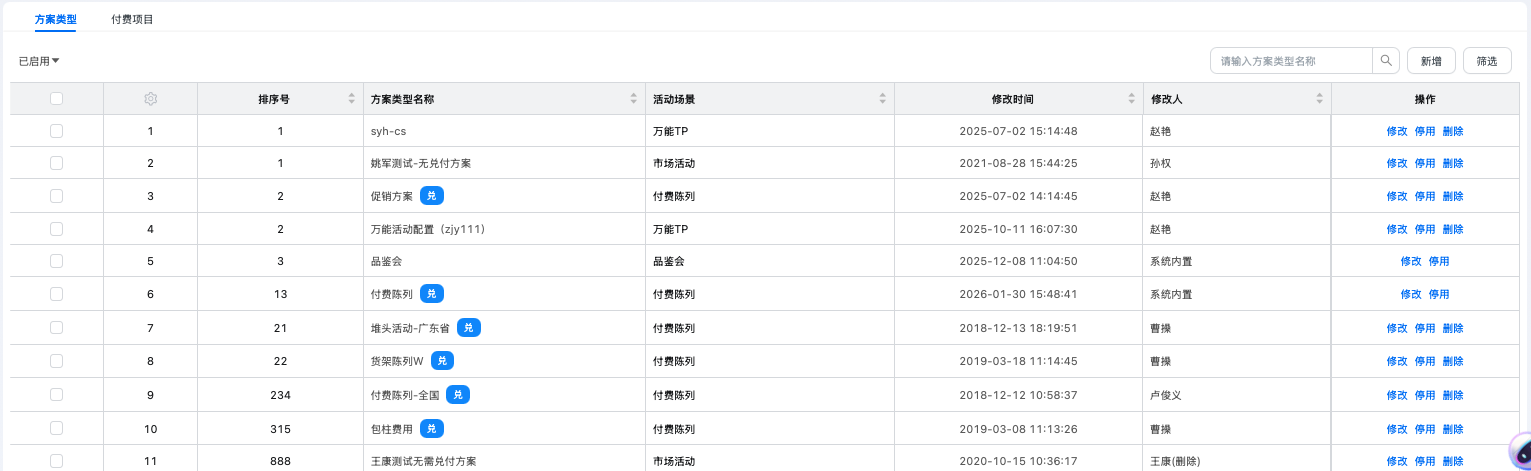Click the 兑 badge beside 促销方案
Image resolution: width=1531 pixels, height=471 pixels.
tap(431, 196)
